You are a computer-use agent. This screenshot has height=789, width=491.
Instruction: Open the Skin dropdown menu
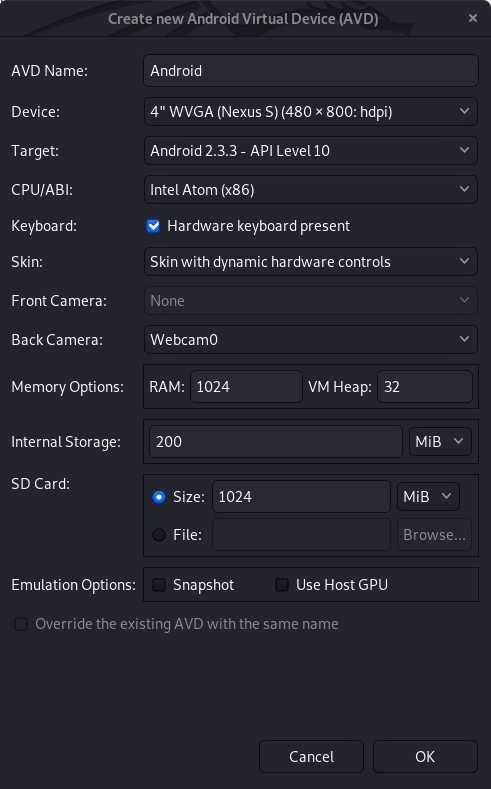(310, 262)
